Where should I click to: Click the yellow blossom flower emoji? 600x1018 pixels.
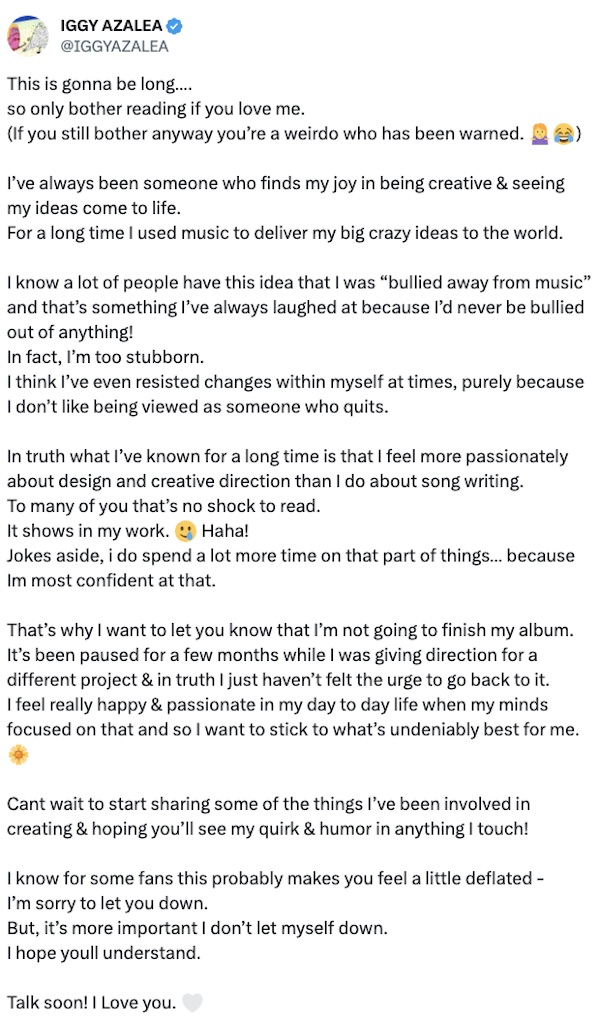click(x=18, y=754)
